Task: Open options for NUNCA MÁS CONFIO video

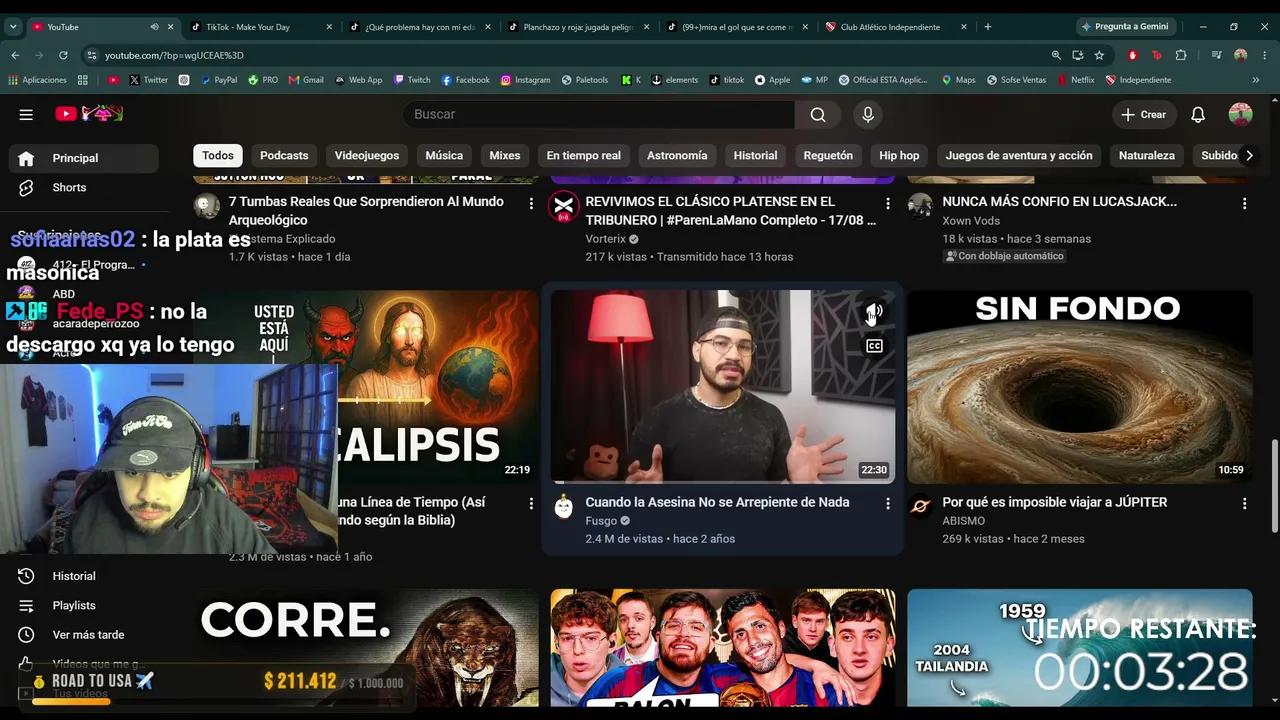Action: 1244,203
